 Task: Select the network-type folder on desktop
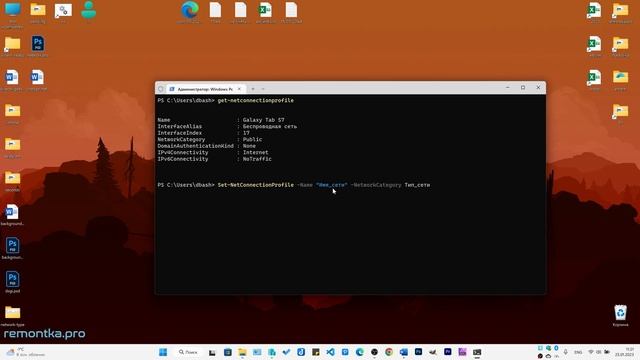(x=13, y=316)
